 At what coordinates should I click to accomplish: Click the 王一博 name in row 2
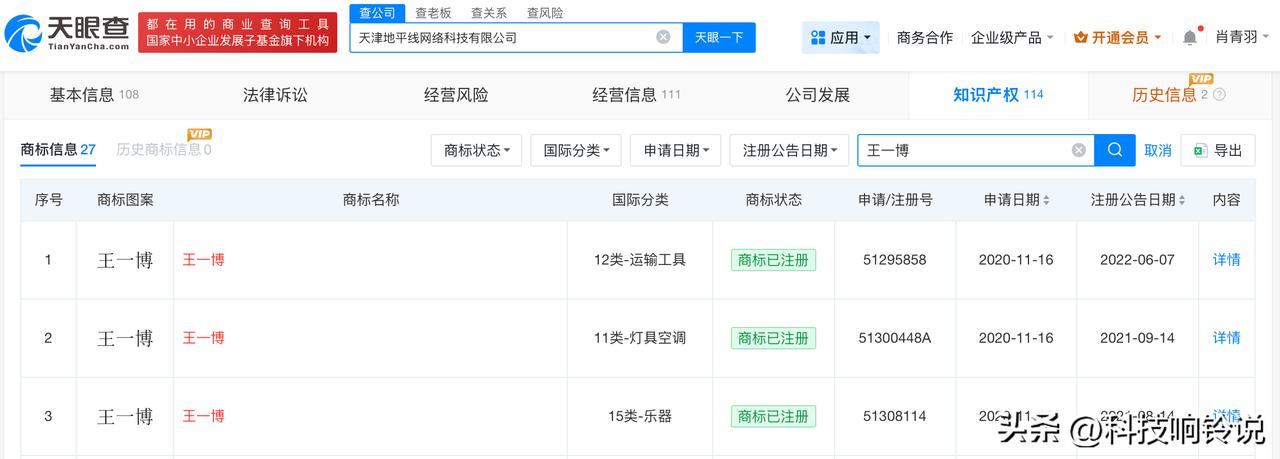pos(203,338)
